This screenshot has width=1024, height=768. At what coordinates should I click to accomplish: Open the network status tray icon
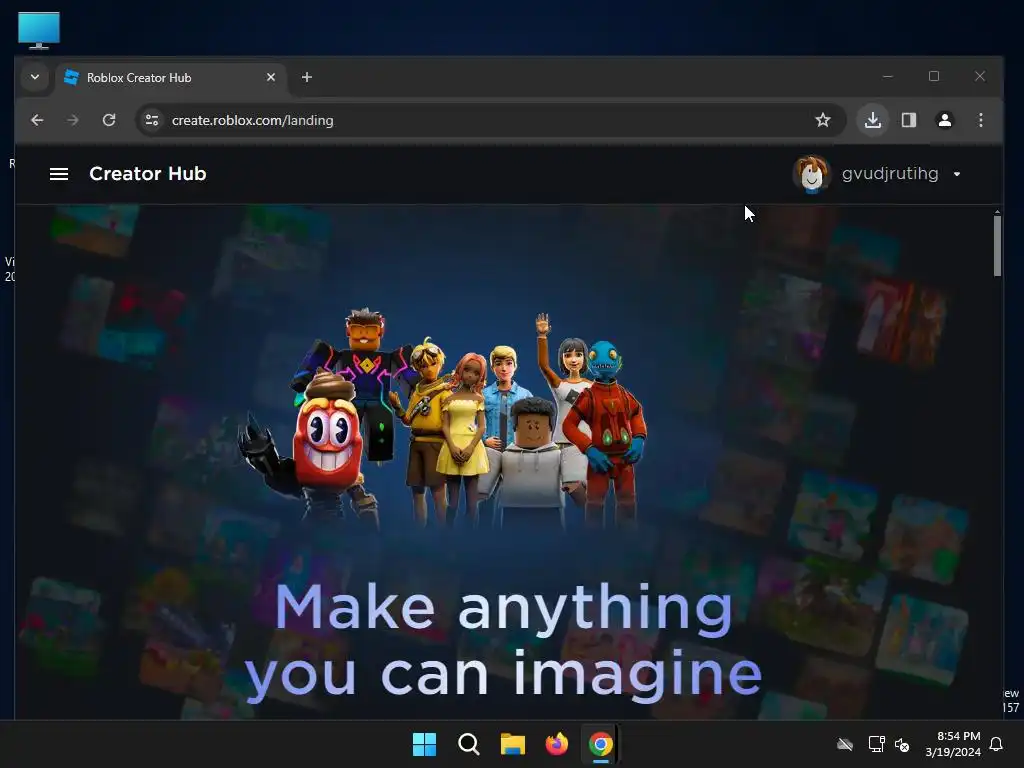click(x=876, y=744)
